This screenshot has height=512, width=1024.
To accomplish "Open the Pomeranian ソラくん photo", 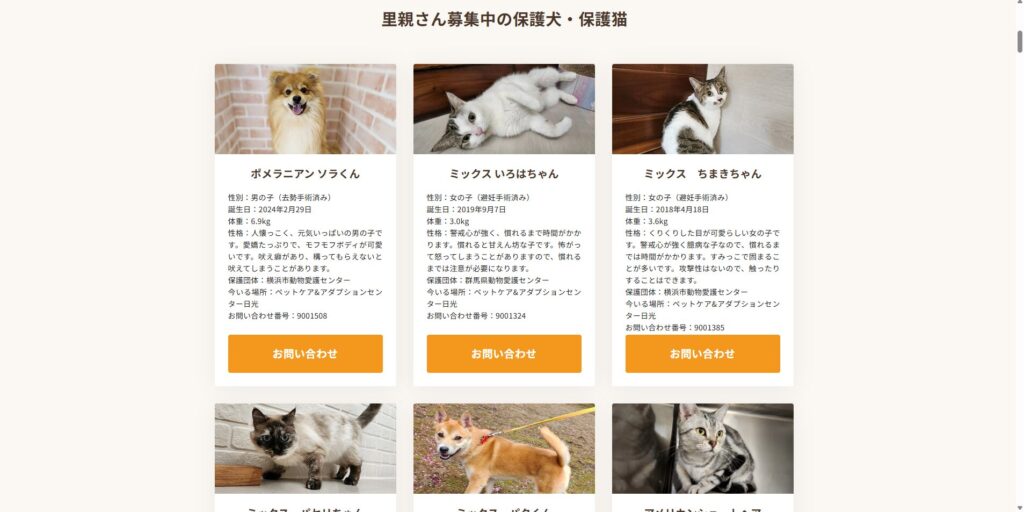I will pyautogui.click(x=305, y=109).
